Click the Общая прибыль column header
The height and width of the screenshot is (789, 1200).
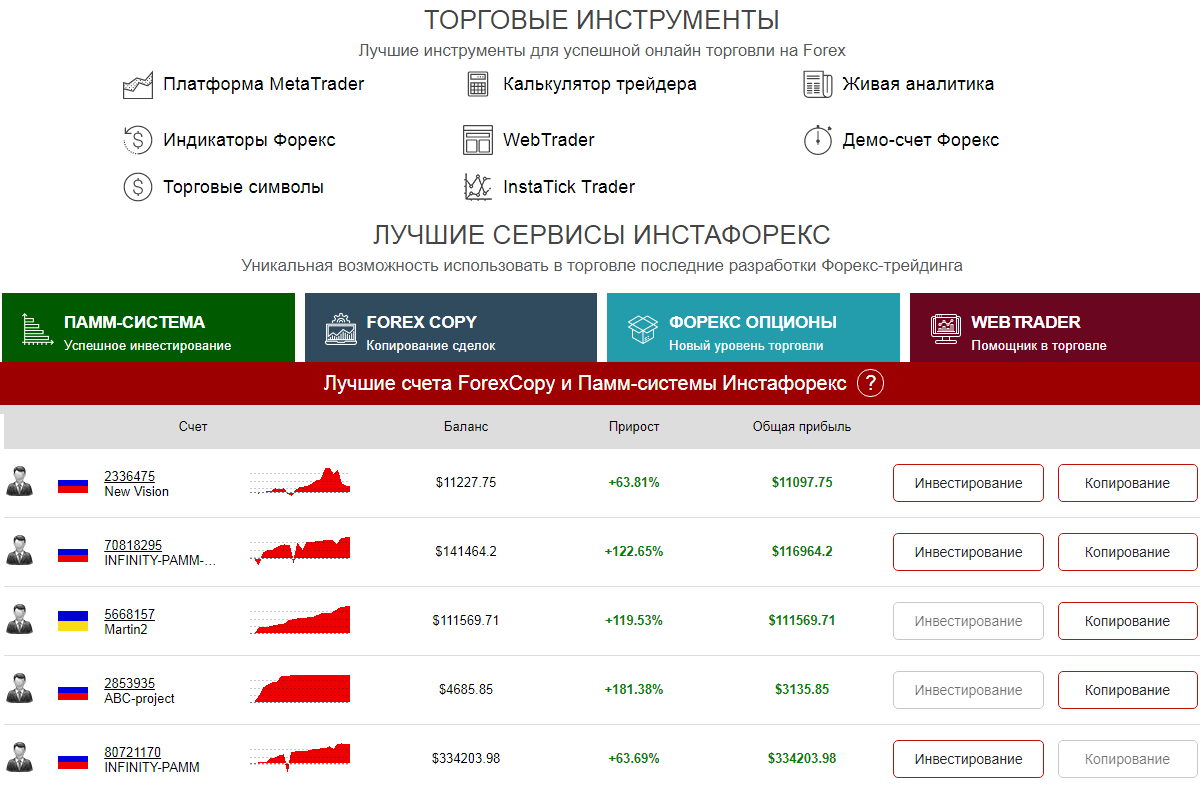[801, 427]
